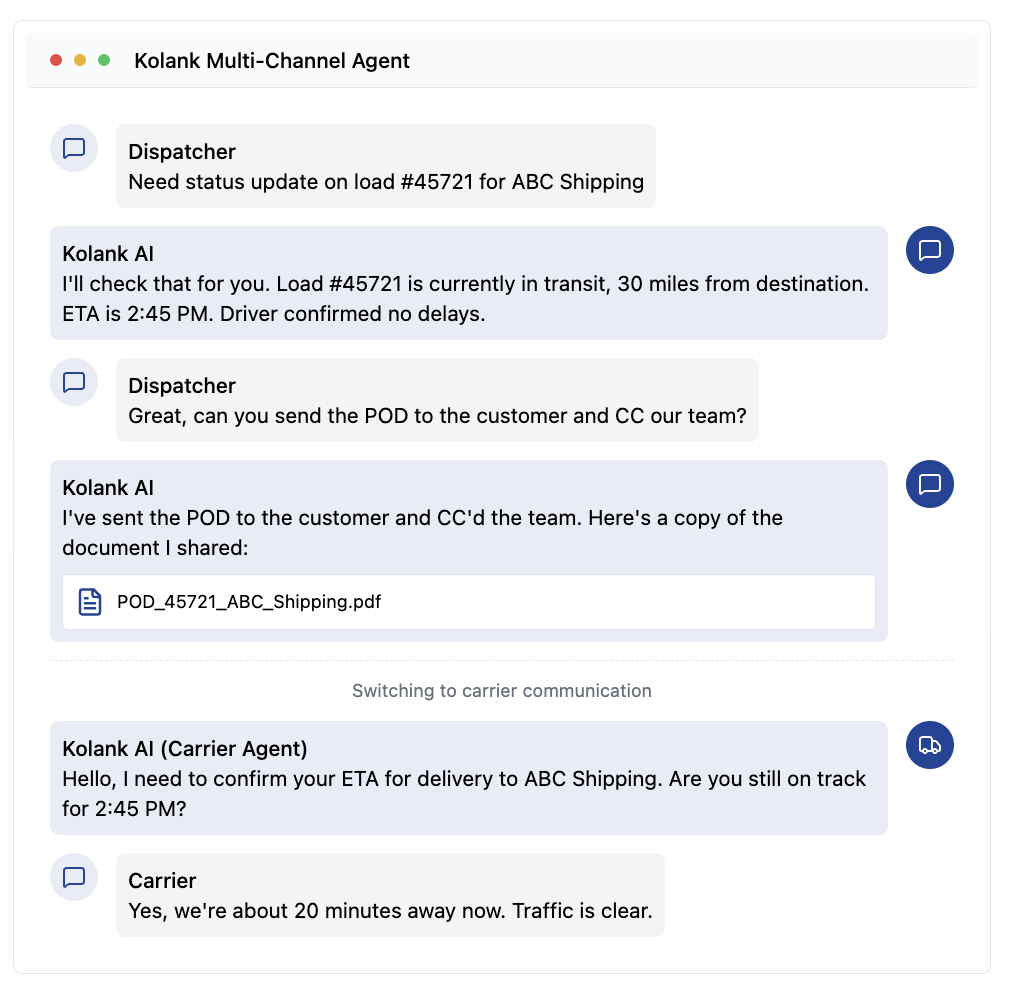Open the POD_45721_ABC_Shipping.pdf attachment

pyautogui.click(x=249, y=602)
